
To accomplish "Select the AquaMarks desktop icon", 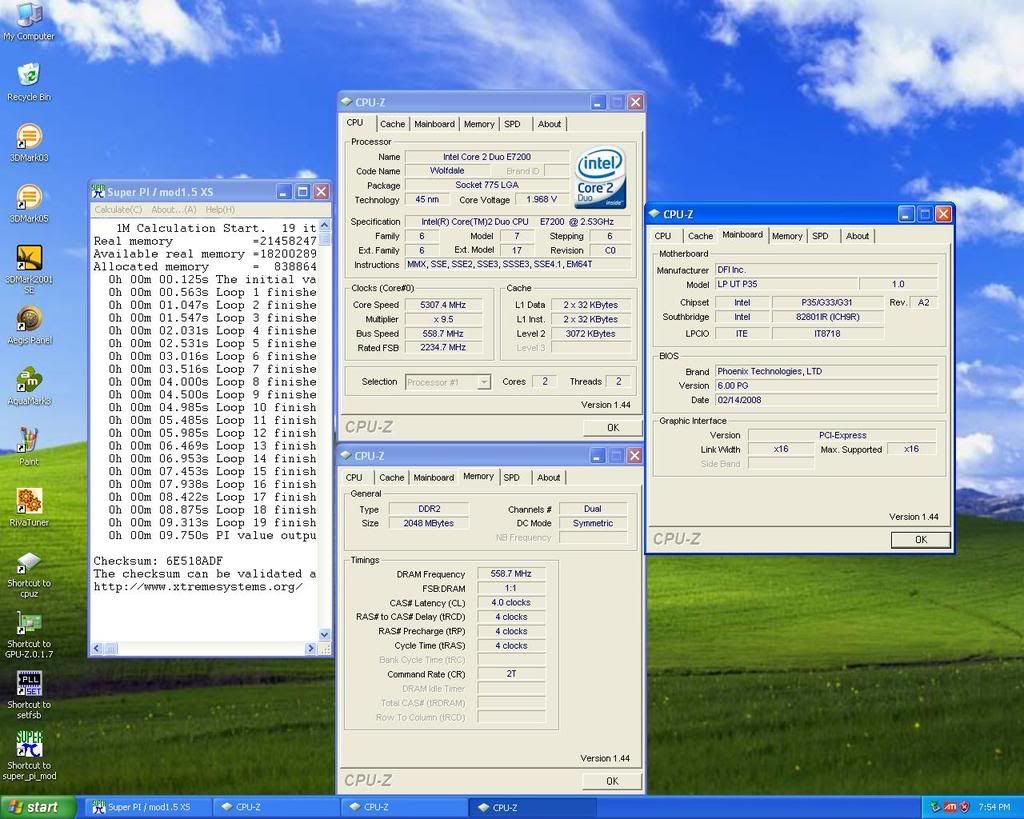I will click(x=29, y=386).
